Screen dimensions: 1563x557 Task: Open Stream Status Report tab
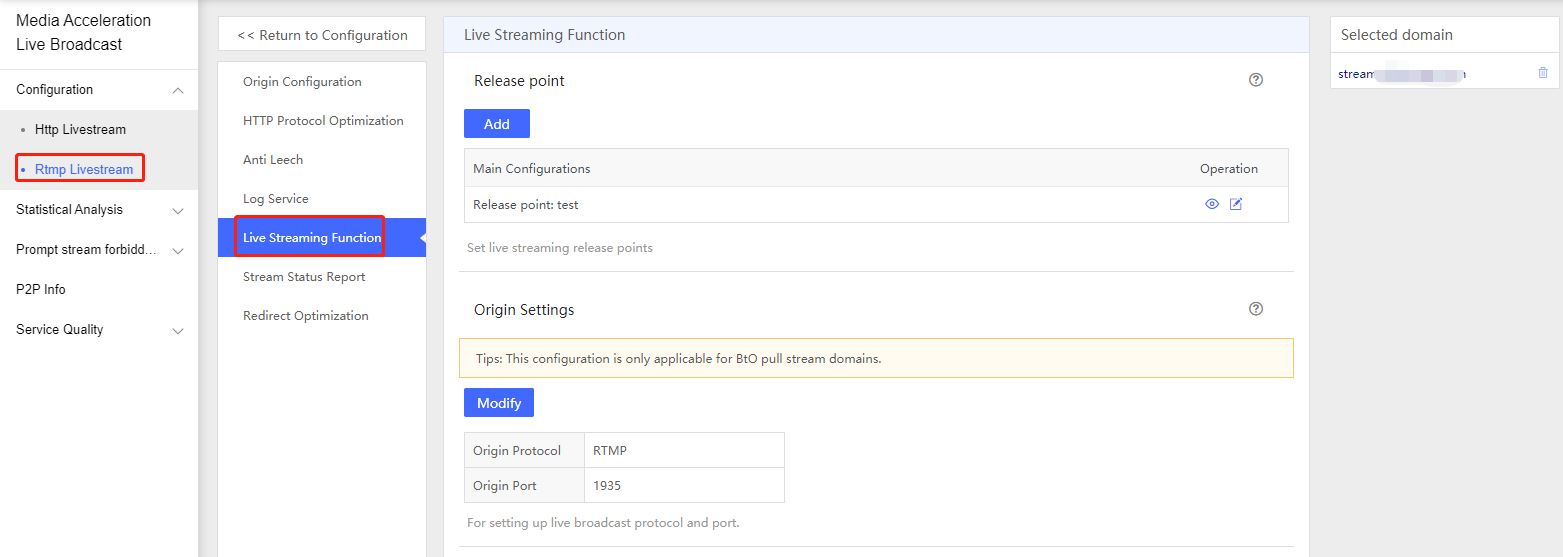tap(304, 277)
